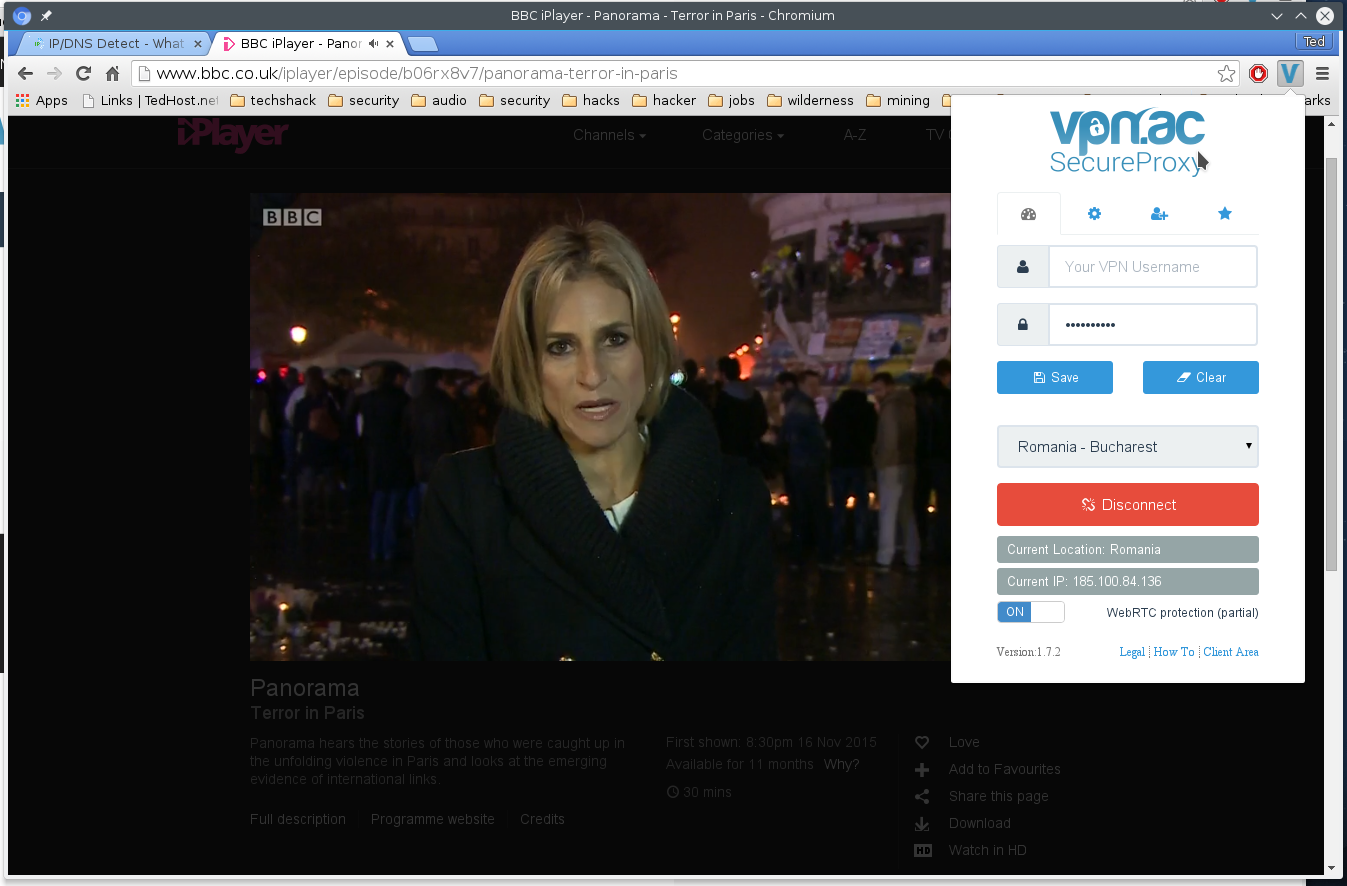Mute audio on the BBC iPlayer tab
The height and width of the screenshot is (886, 1347).
[x=374, y=43]
